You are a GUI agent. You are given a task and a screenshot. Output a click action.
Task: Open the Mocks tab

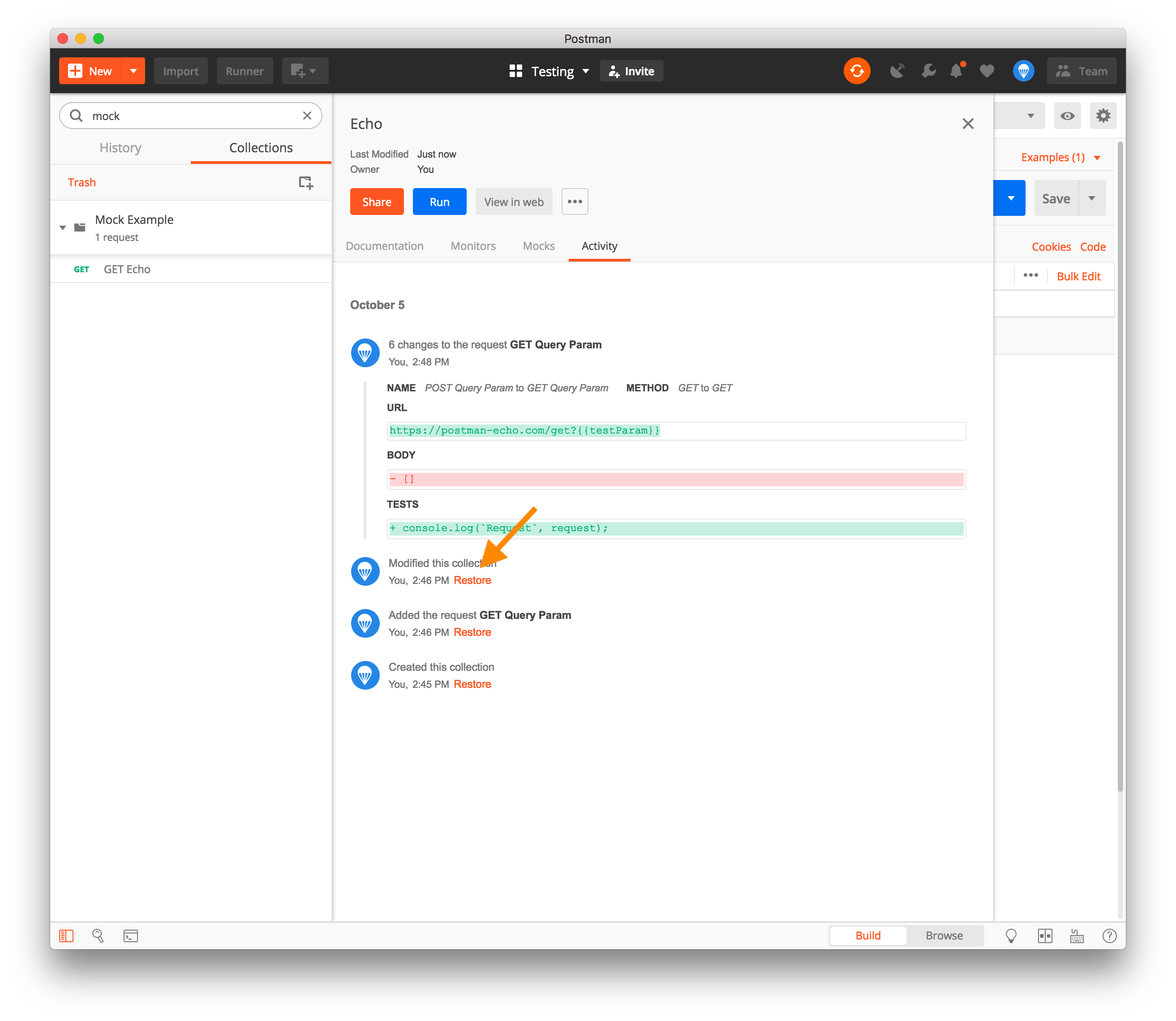click(x=538, y=245)
